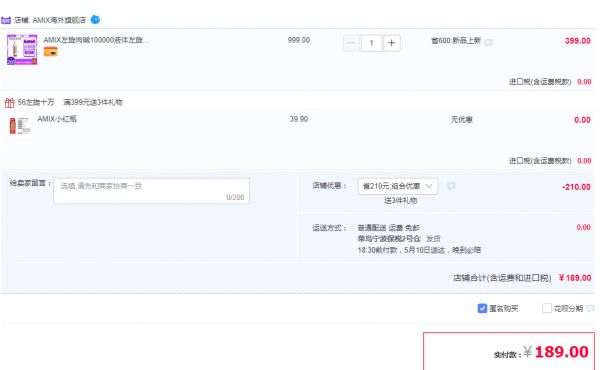Screen dimensions: 600x370
Task: Open the info bubble next to 省600 promotion
Action: pos(489,42)
